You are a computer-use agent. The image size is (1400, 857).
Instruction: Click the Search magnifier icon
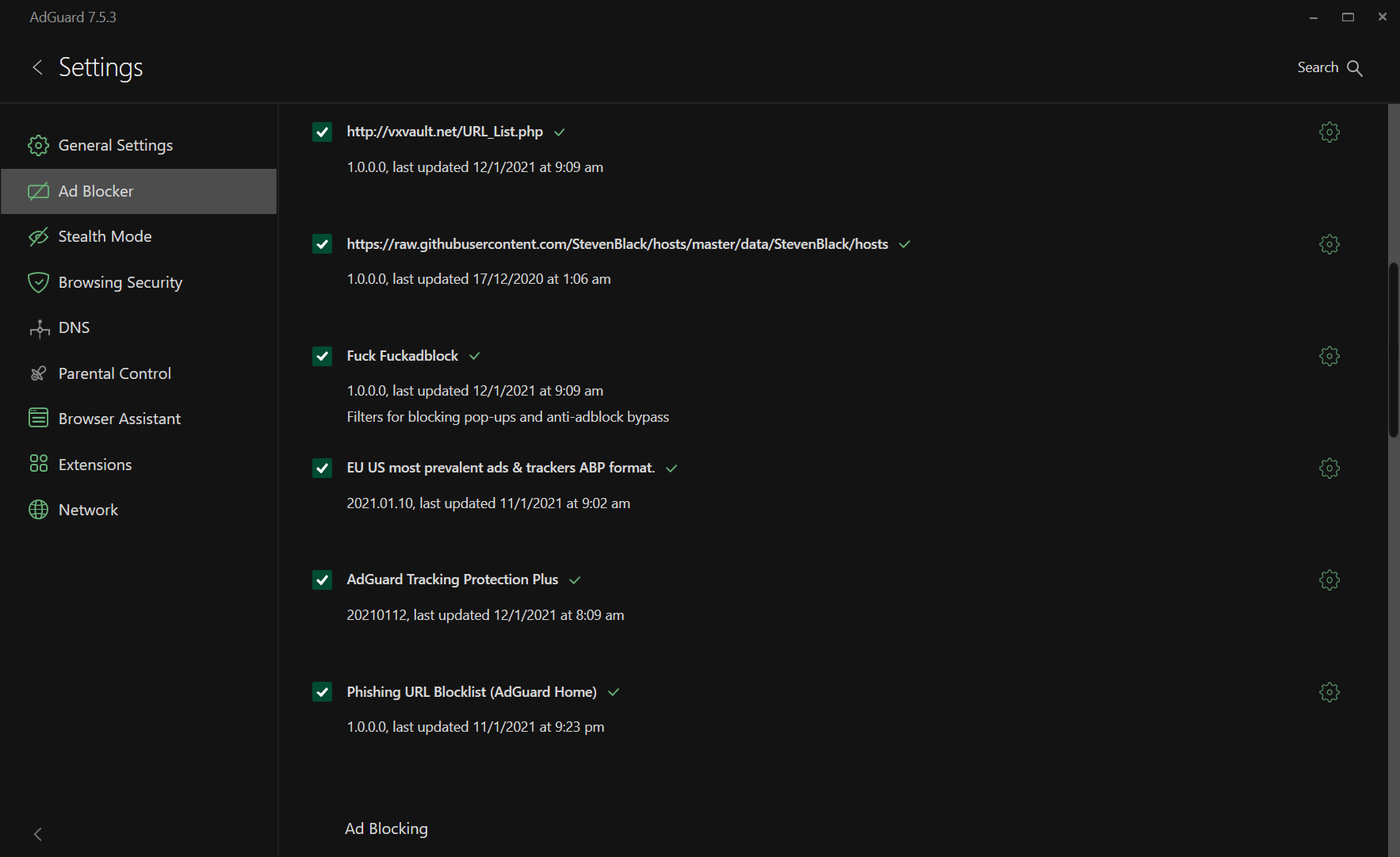coord(1355,68)
